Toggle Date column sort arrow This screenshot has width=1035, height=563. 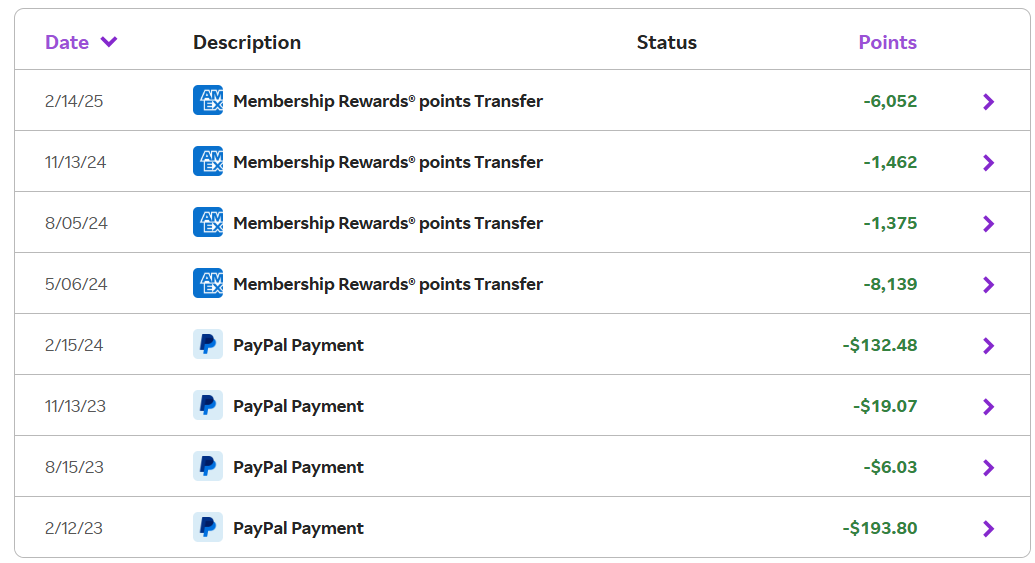click(109, 42)
